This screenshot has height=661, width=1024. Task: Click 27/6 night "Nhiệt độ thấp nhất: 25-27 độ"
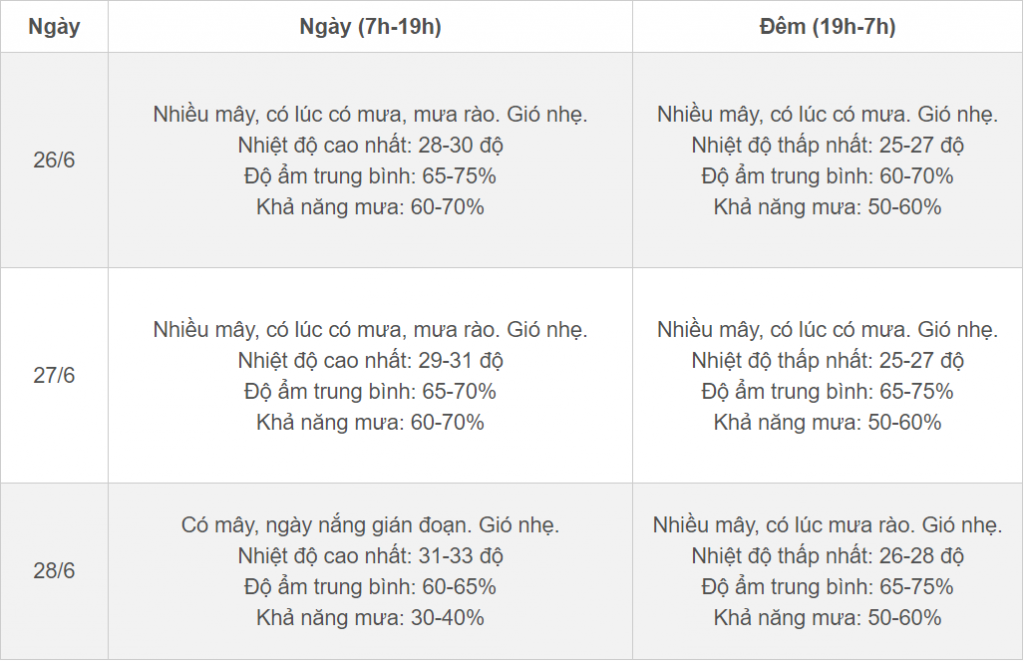[x=827, y=360]
